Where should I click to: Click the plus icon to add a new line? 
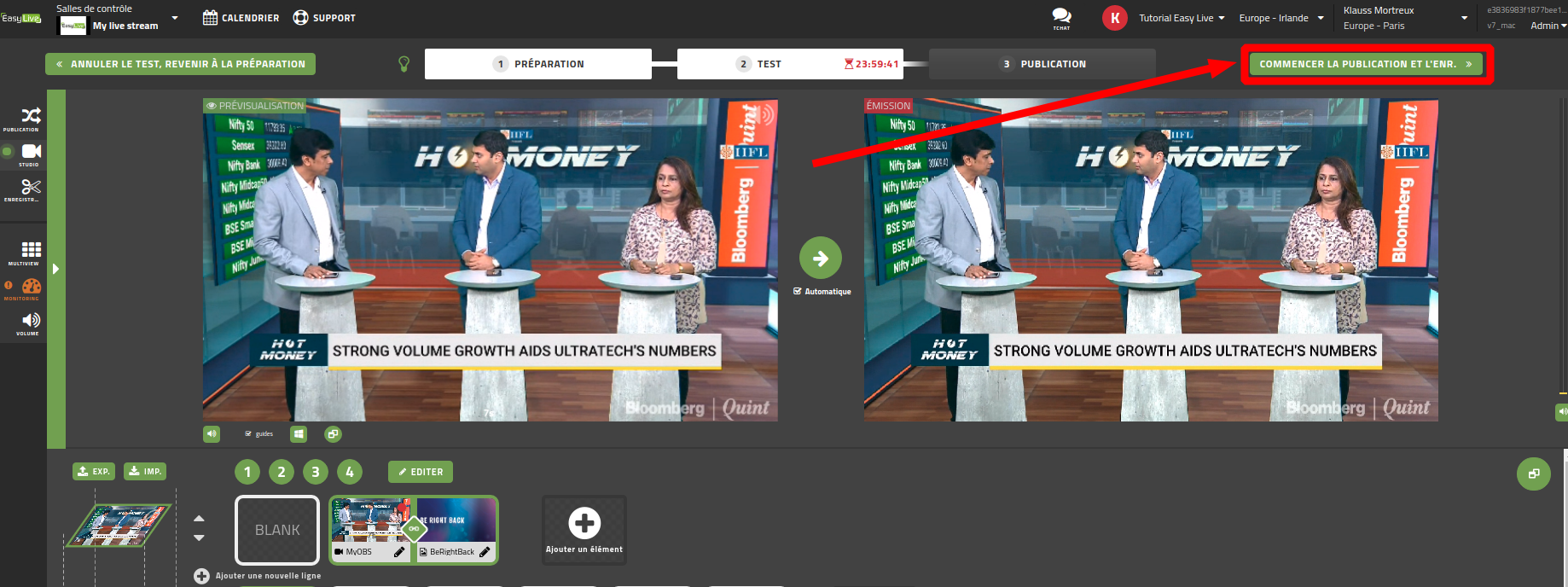[201, 576]
